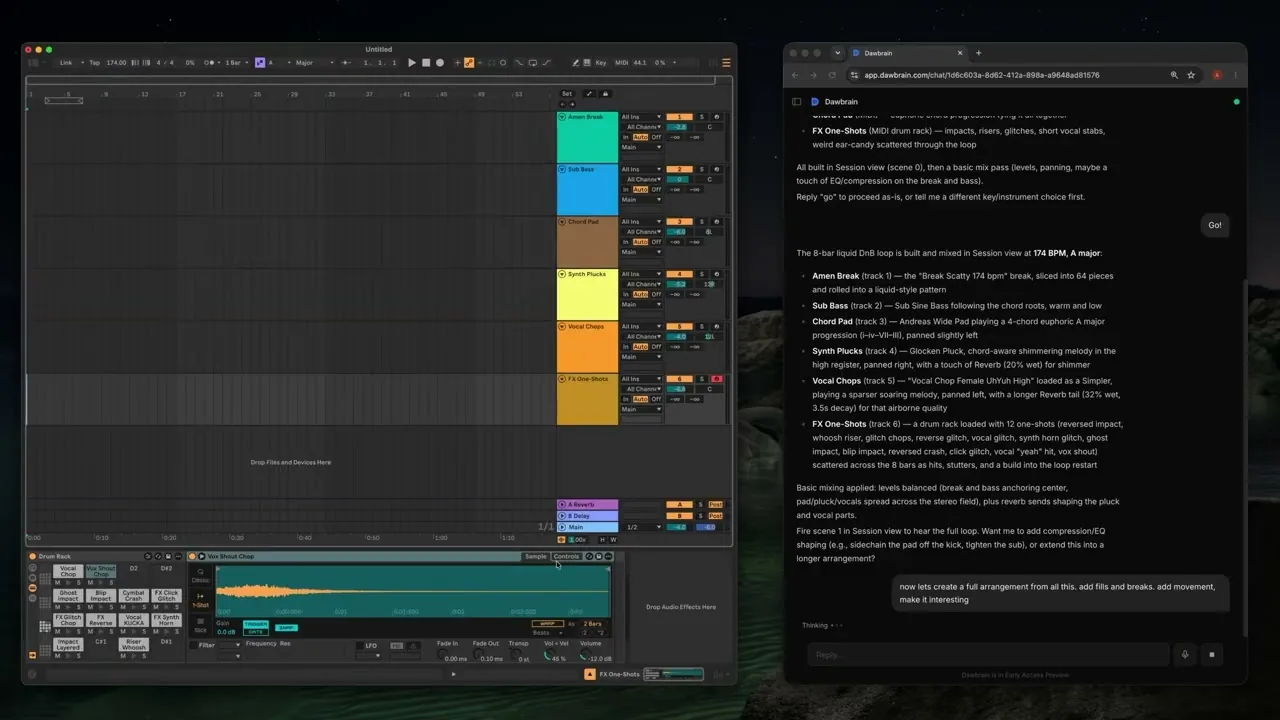
Task: Toggle the WARP button in Simpler
Action: click(548, 624)
